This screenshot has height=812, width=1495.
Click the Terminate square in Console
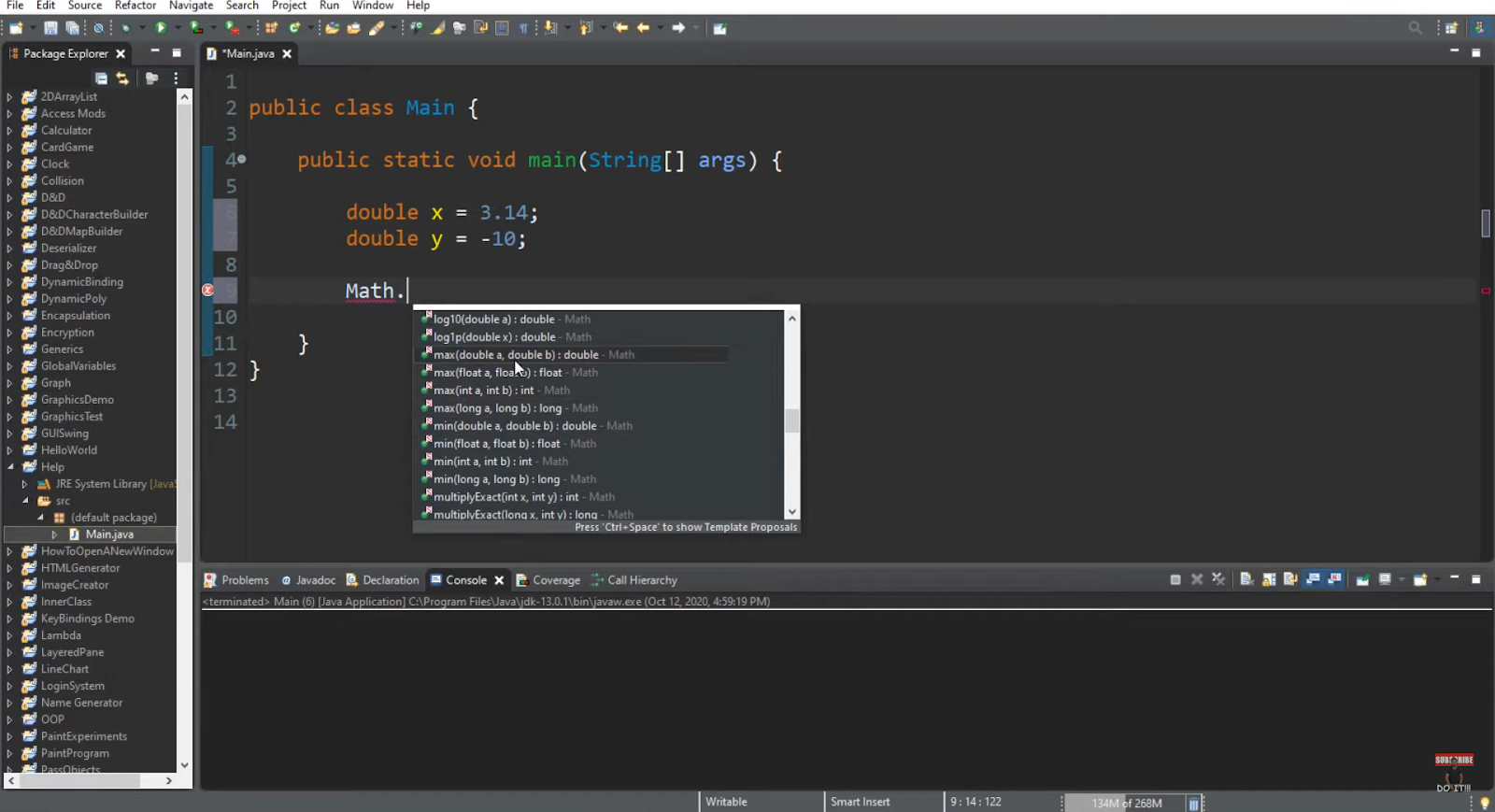click(x=1175, y=580)
